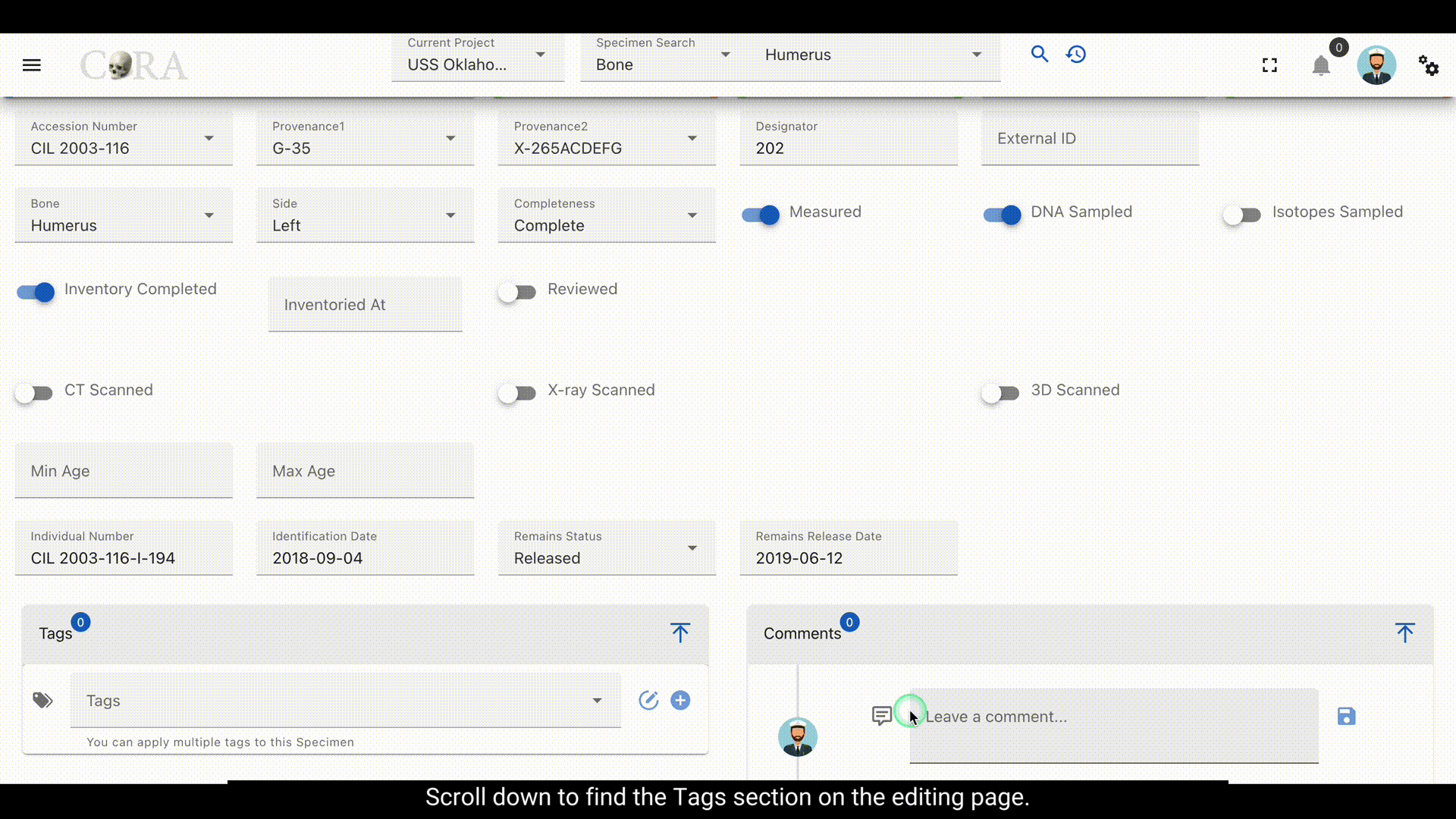Click the CORA skull logo
Screen dimensions: 1456x819
[x=133, y=65]
